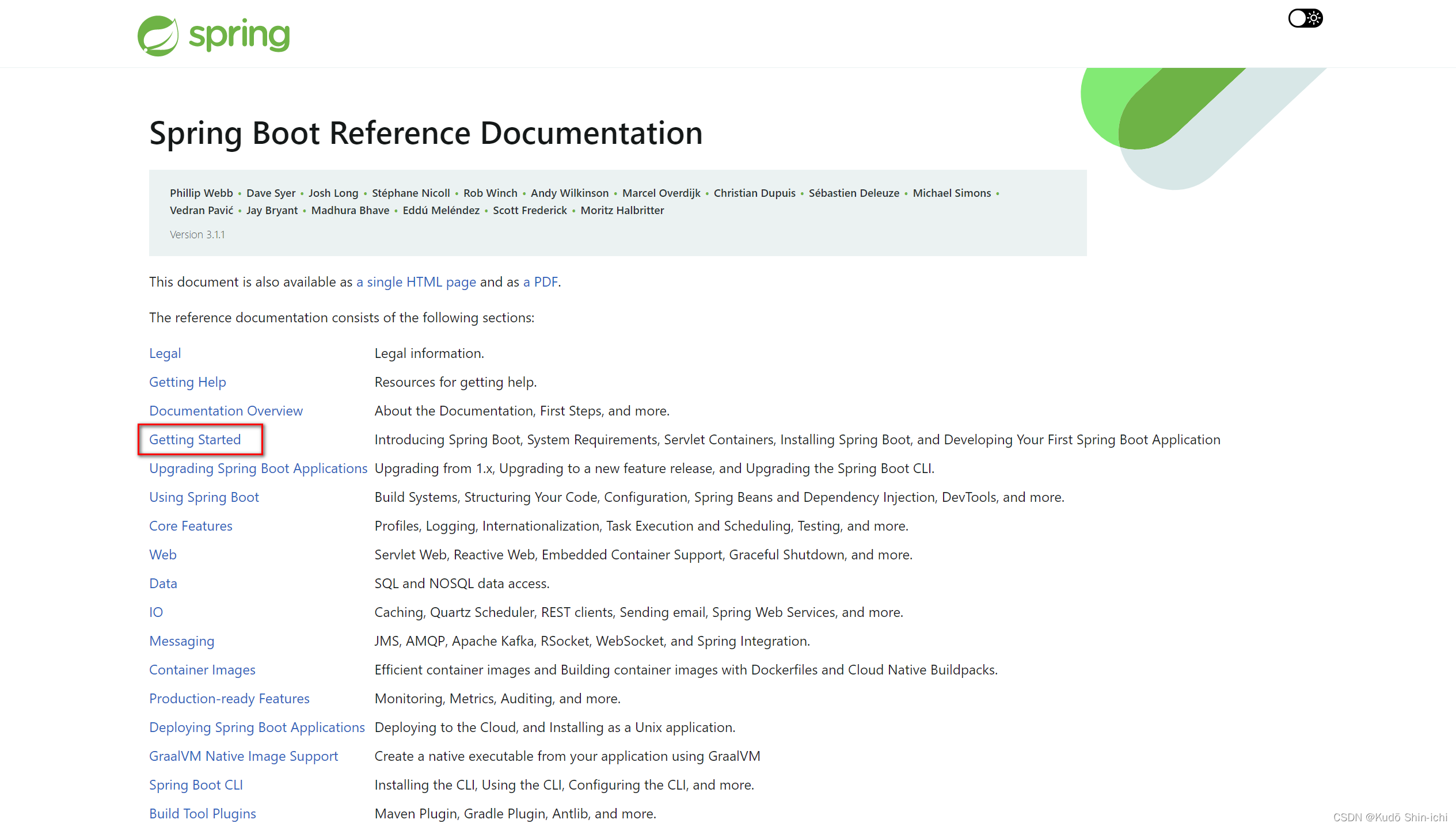
Task: Click the Spring logo
Action: pyautogui.click(x=214, y=35)
